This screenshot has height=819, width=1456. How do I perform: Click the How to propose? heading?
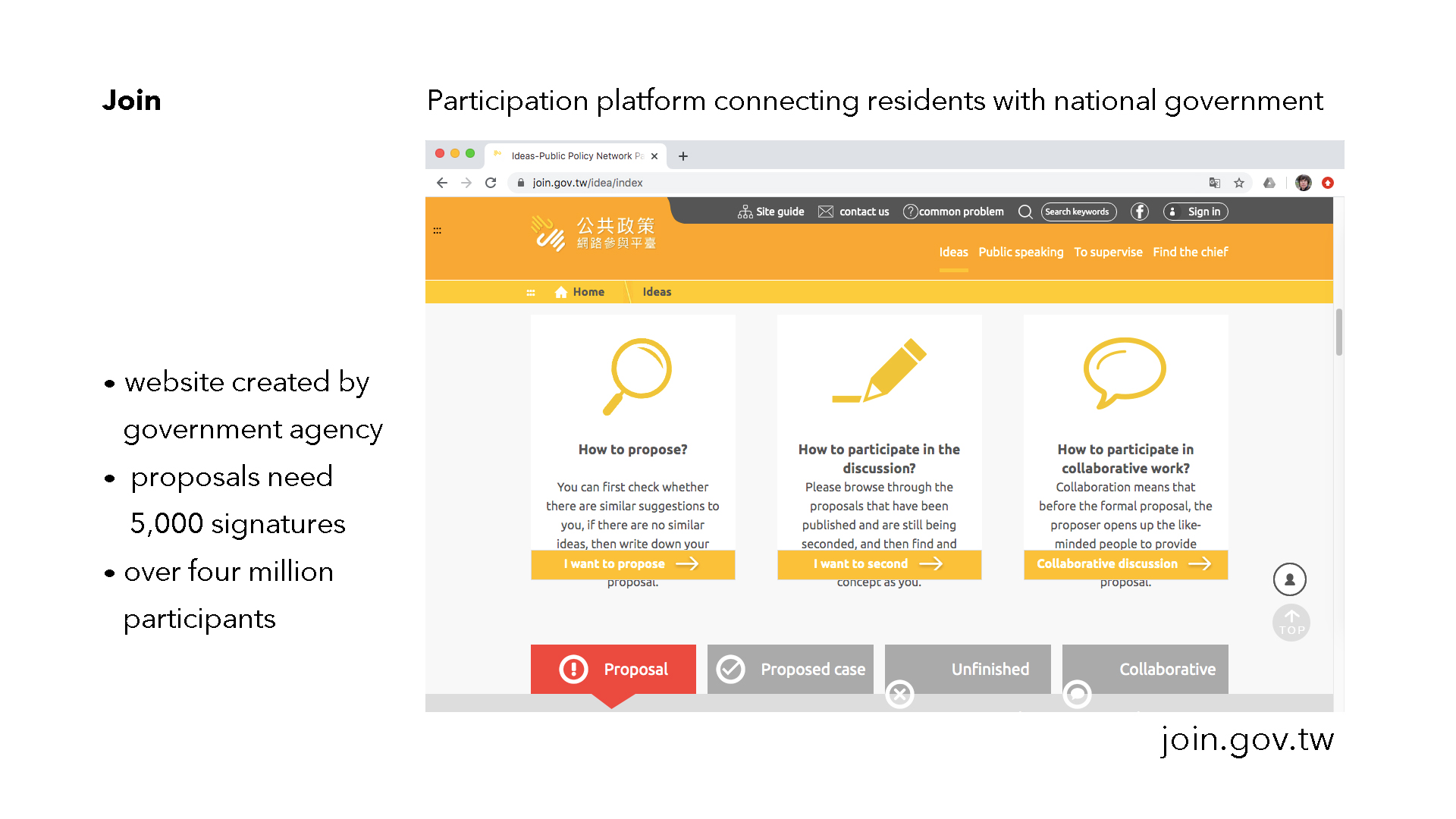pyautogui.click(x=632, y=450)
